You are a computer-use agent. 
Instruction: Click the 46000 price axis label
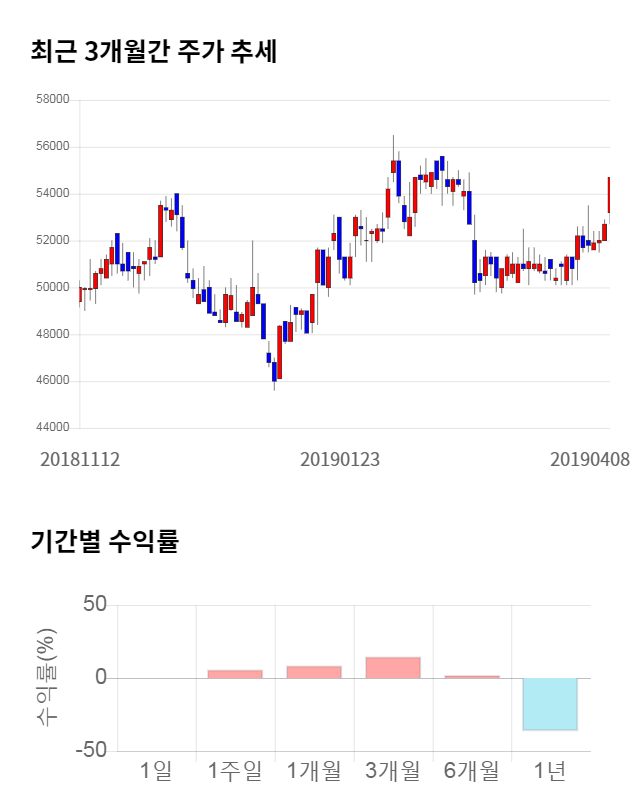pyautogui.click(x=51, y=381)
